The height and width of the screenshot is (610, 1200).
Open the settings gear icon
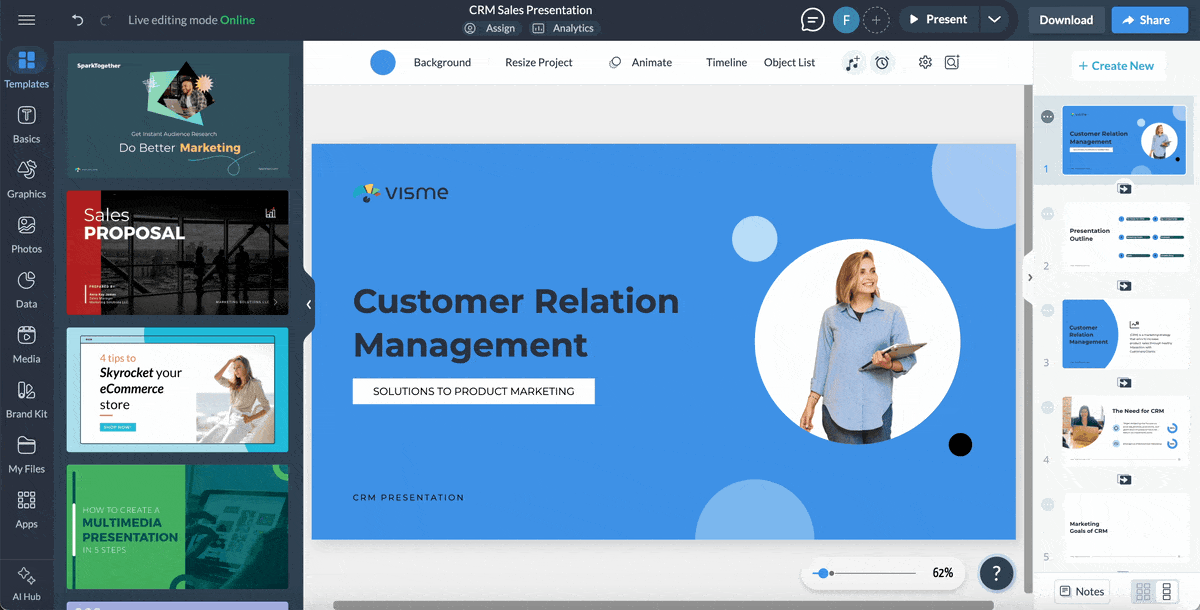point(925,62)
